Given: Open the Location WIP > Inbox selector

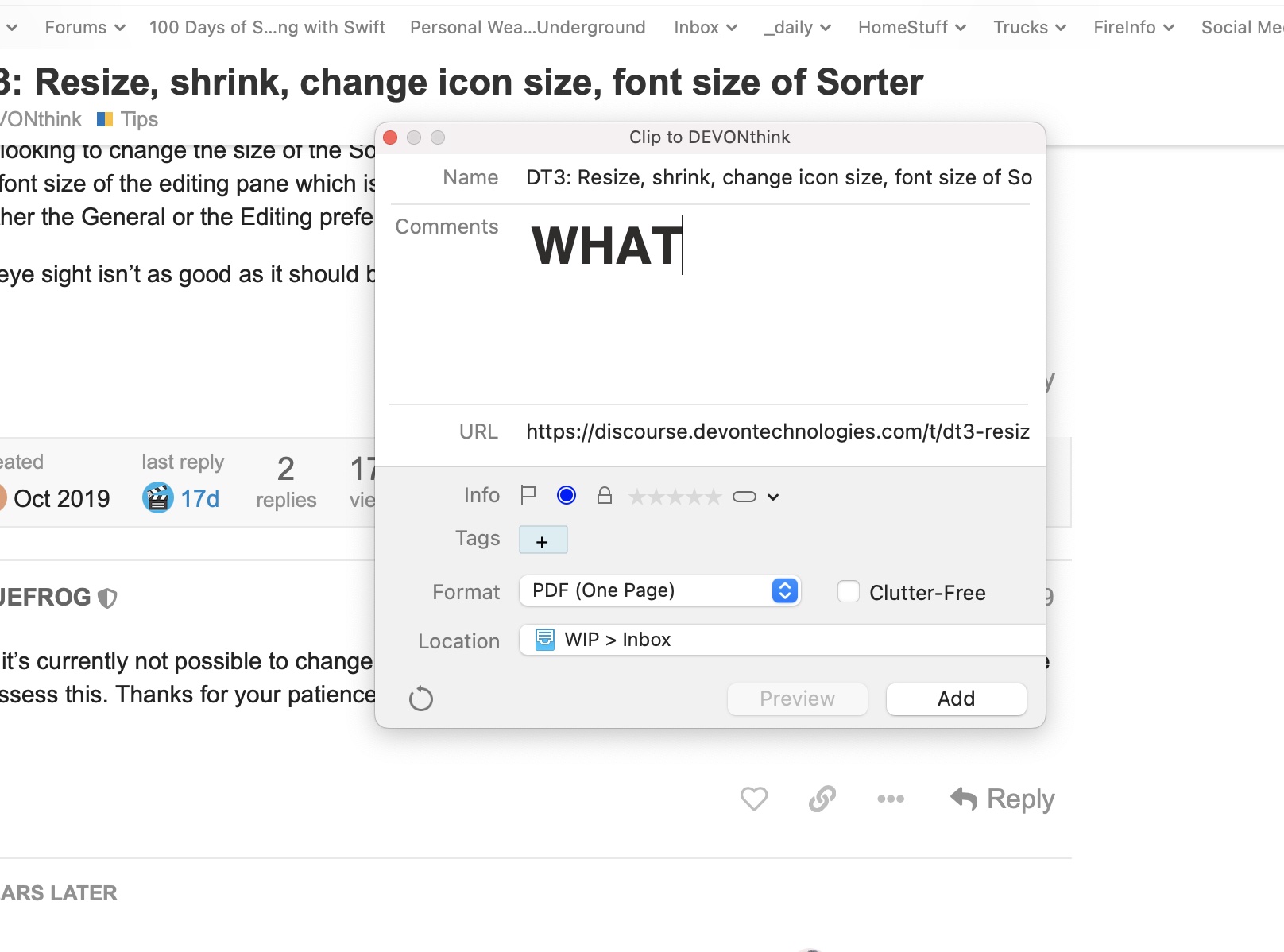Looking at the screenshot, I should [782, 640].
